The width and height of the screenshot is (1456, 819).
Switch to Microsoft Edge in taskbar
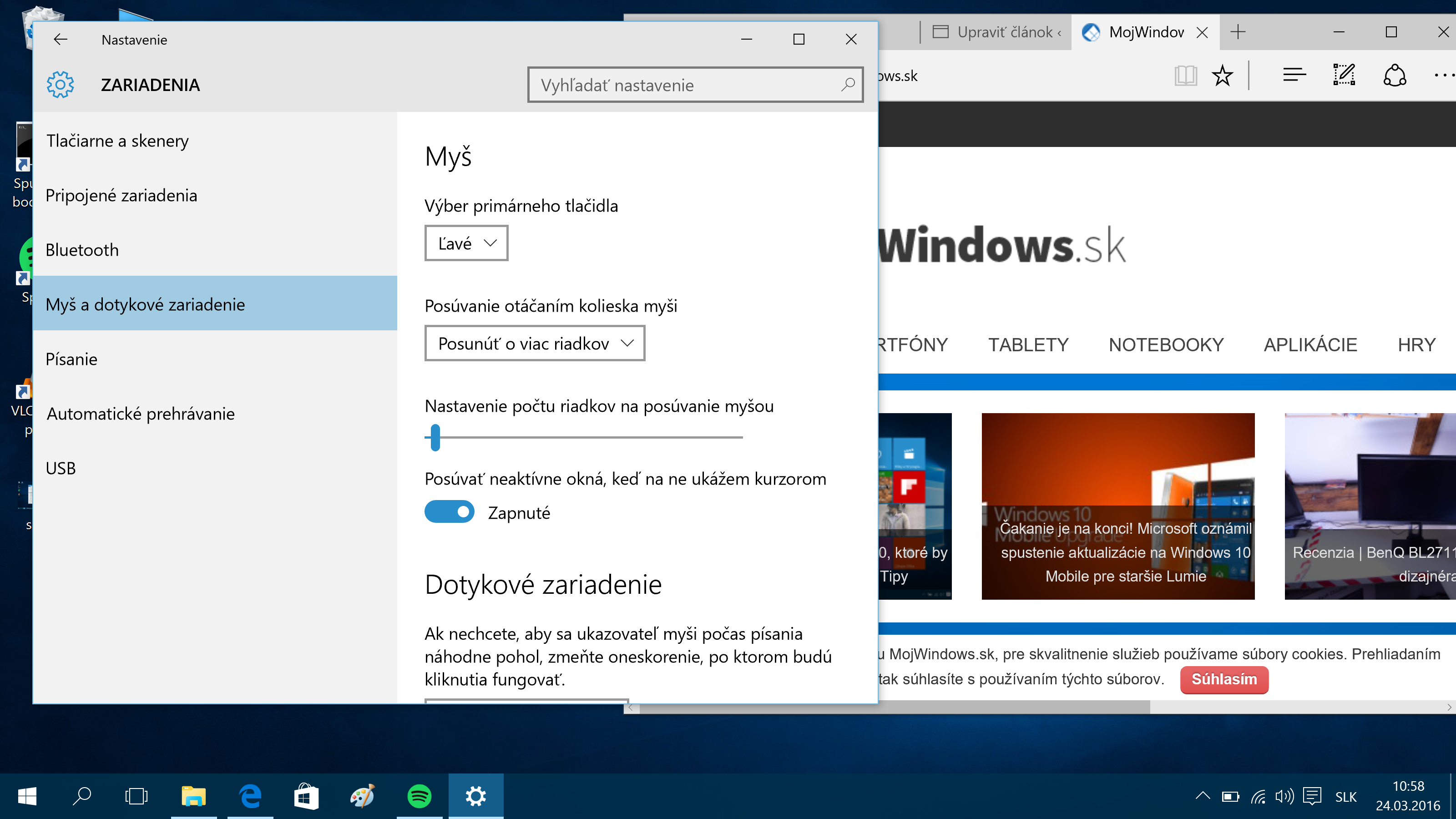coord(250,796)
